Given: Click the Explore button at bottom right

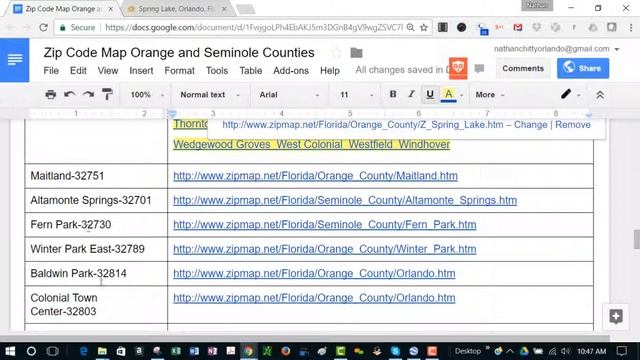Looking at the screenshot, I should point(616,316).
